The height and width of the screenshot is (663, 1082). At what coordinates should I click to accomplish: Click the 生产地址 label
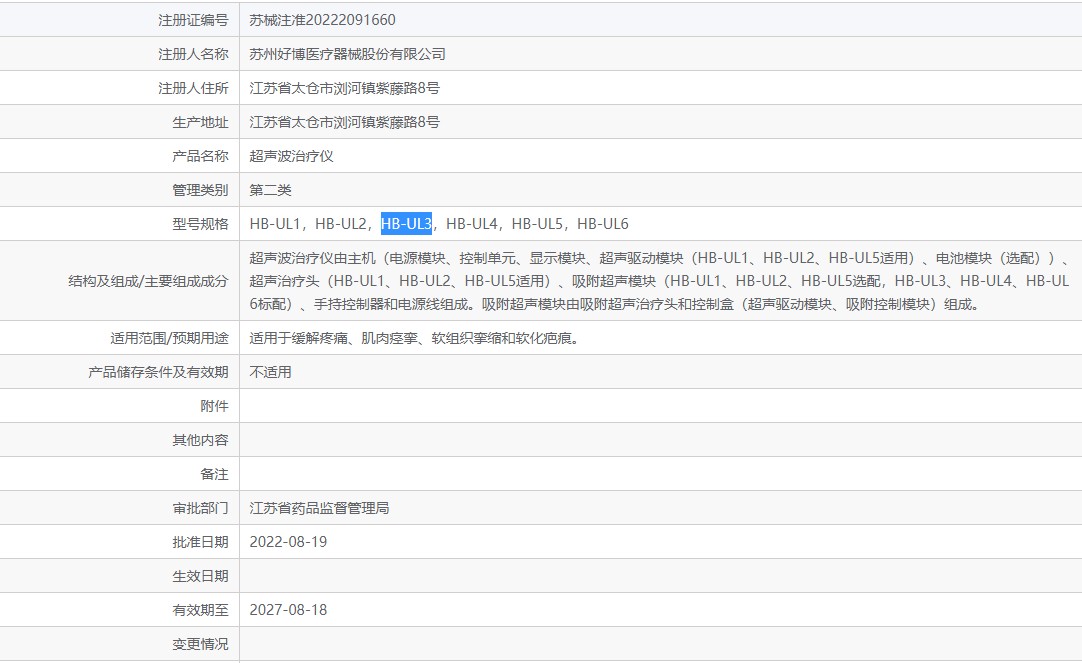coord(200,122)
